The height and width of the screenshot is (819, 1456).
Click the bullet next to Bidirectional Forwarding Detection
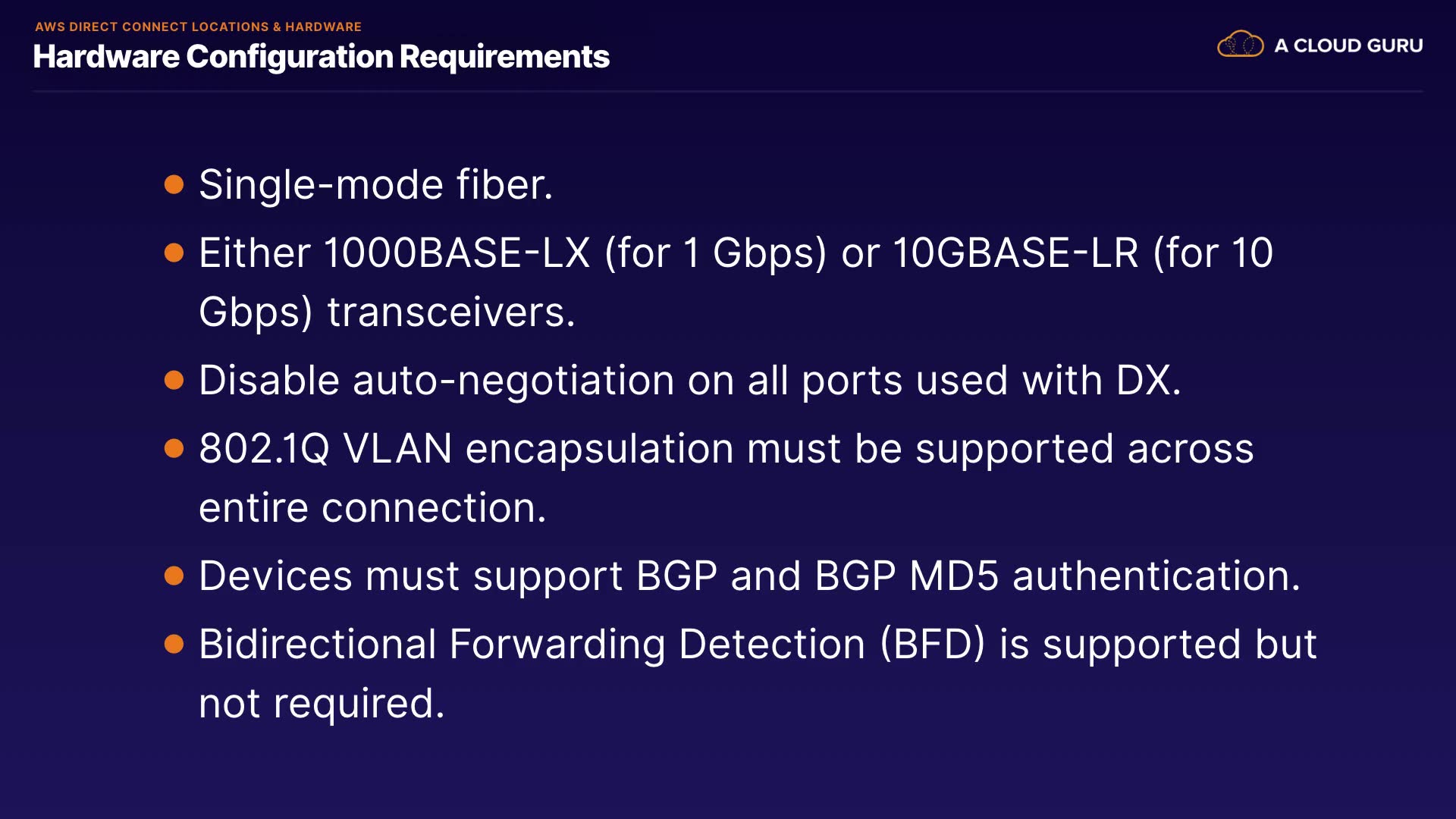(174, 644)
